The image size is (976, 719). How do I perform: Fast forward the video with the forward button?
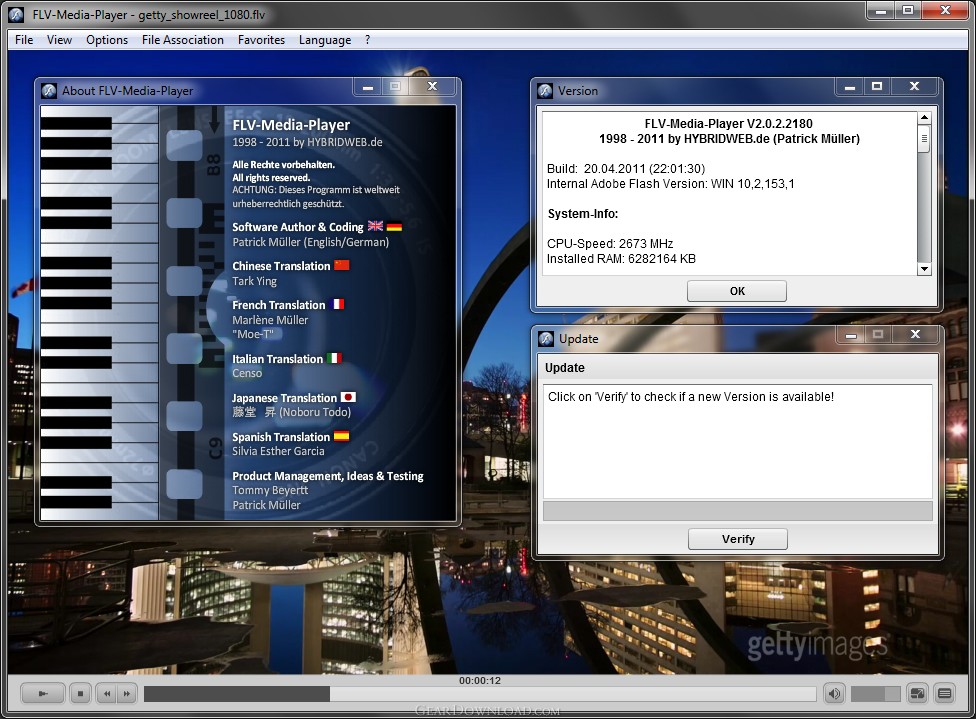[x=127, y=693]
